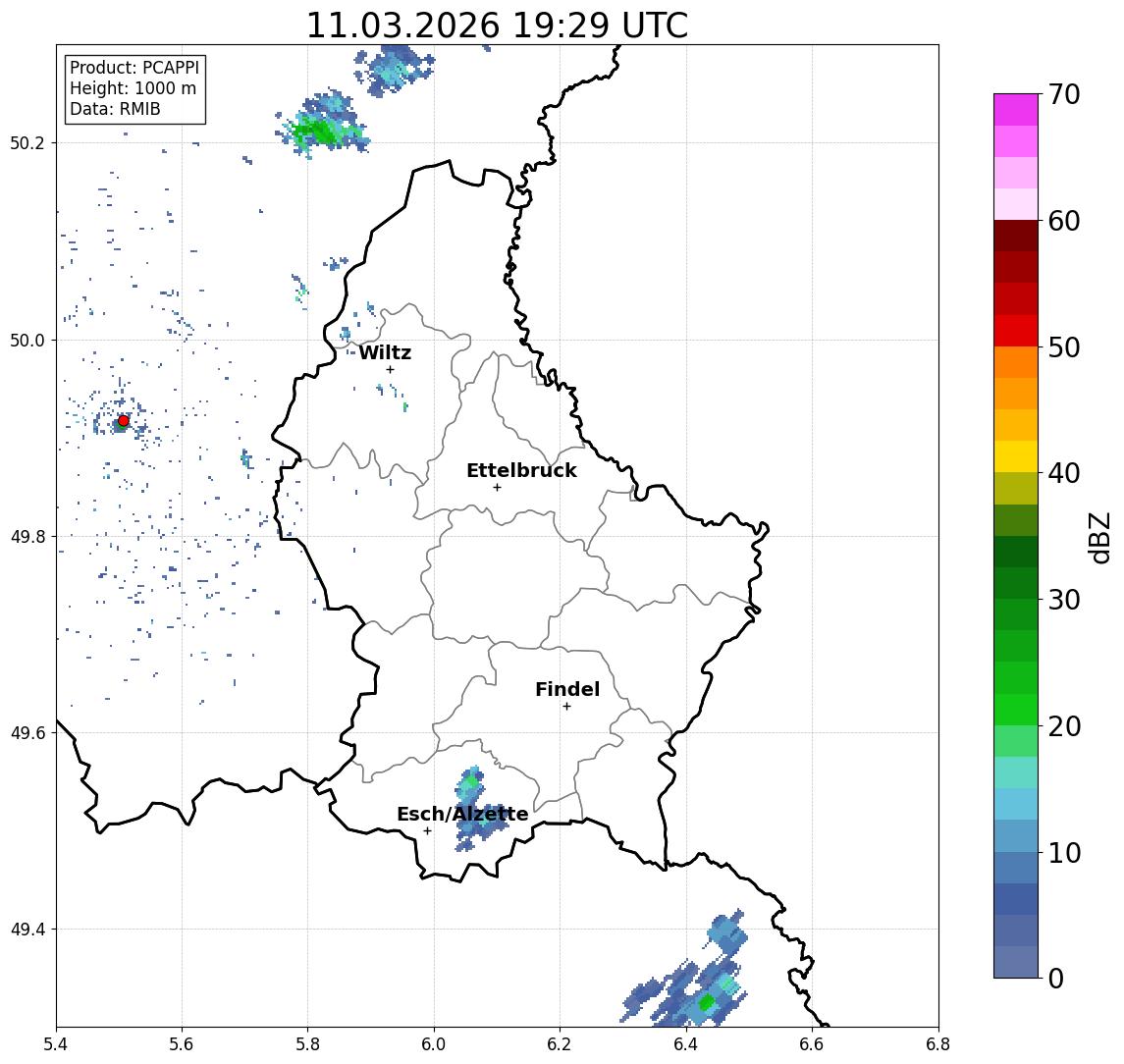Click the longitude label 5.6
This screenshot has height=1064, width=1124.
(182, 1044)
